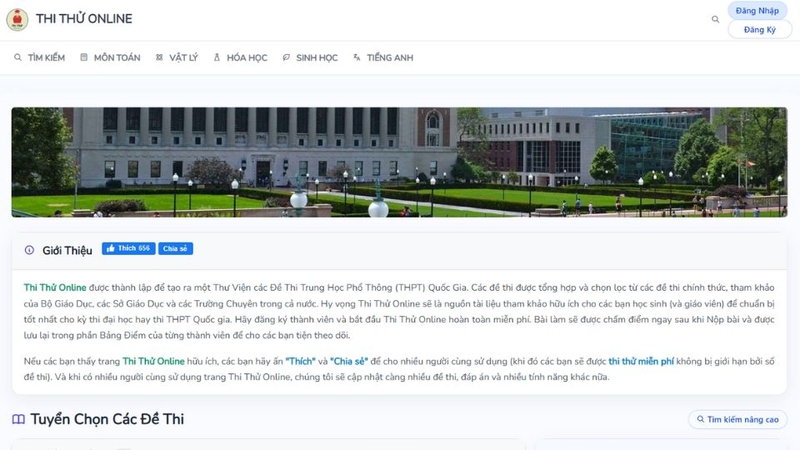Viewport: 800px width, 450px height.
Task: Select SINH HỌC in the navigation
Action: pyautogui.click(x=317, y=58)
